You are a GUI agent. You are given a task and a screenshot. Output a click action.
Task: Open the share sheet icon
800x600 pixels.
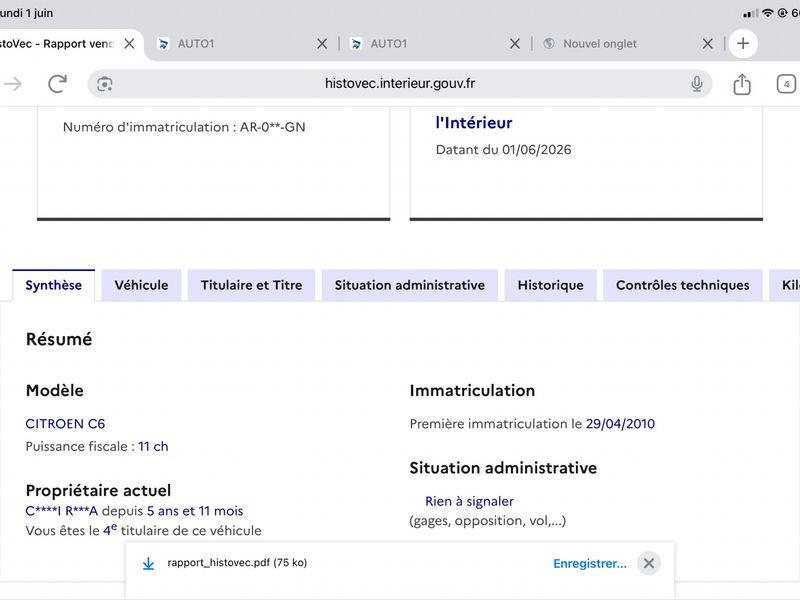tap(742, 84)
